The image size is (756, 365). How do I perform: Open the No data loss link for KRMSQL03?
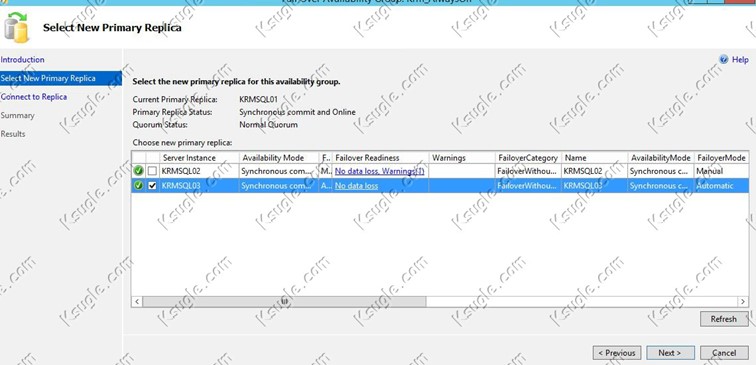(356, 186)
